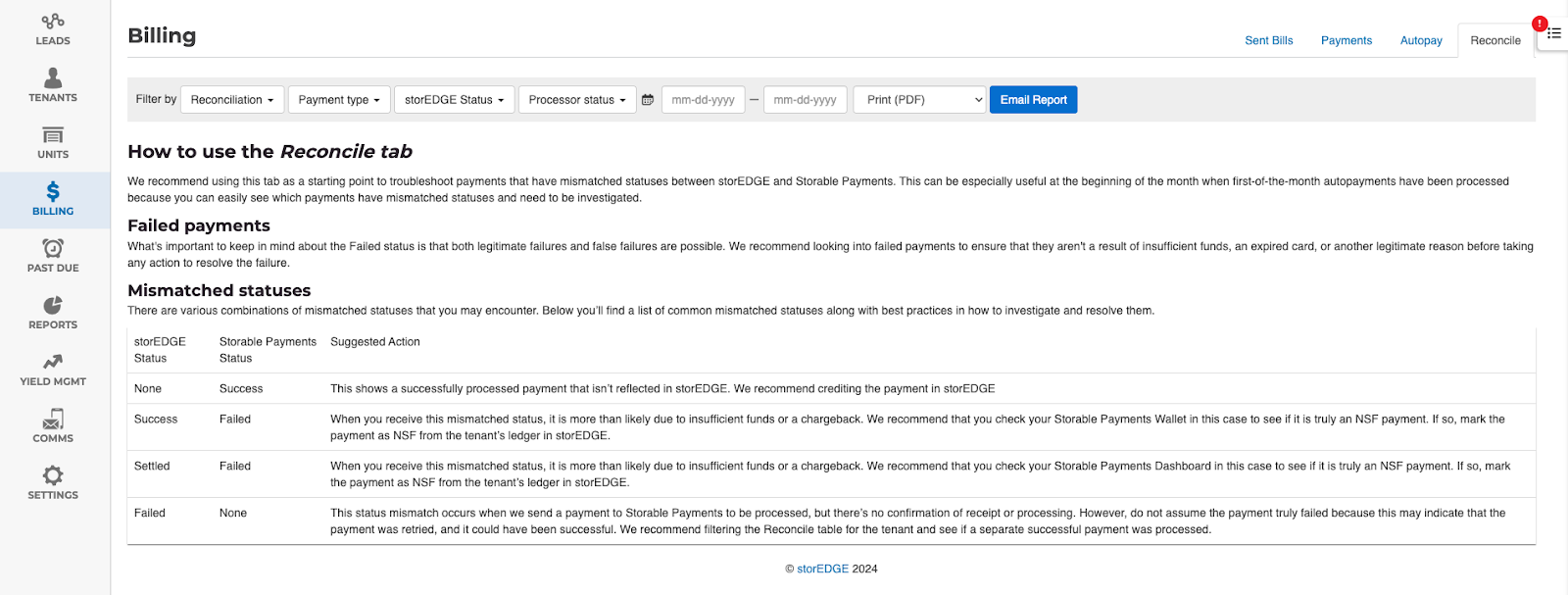Expand the Reconciliation filter dropdown
Screen dimensions: 1568x595
pyautogui.click(x=232, y=100)
